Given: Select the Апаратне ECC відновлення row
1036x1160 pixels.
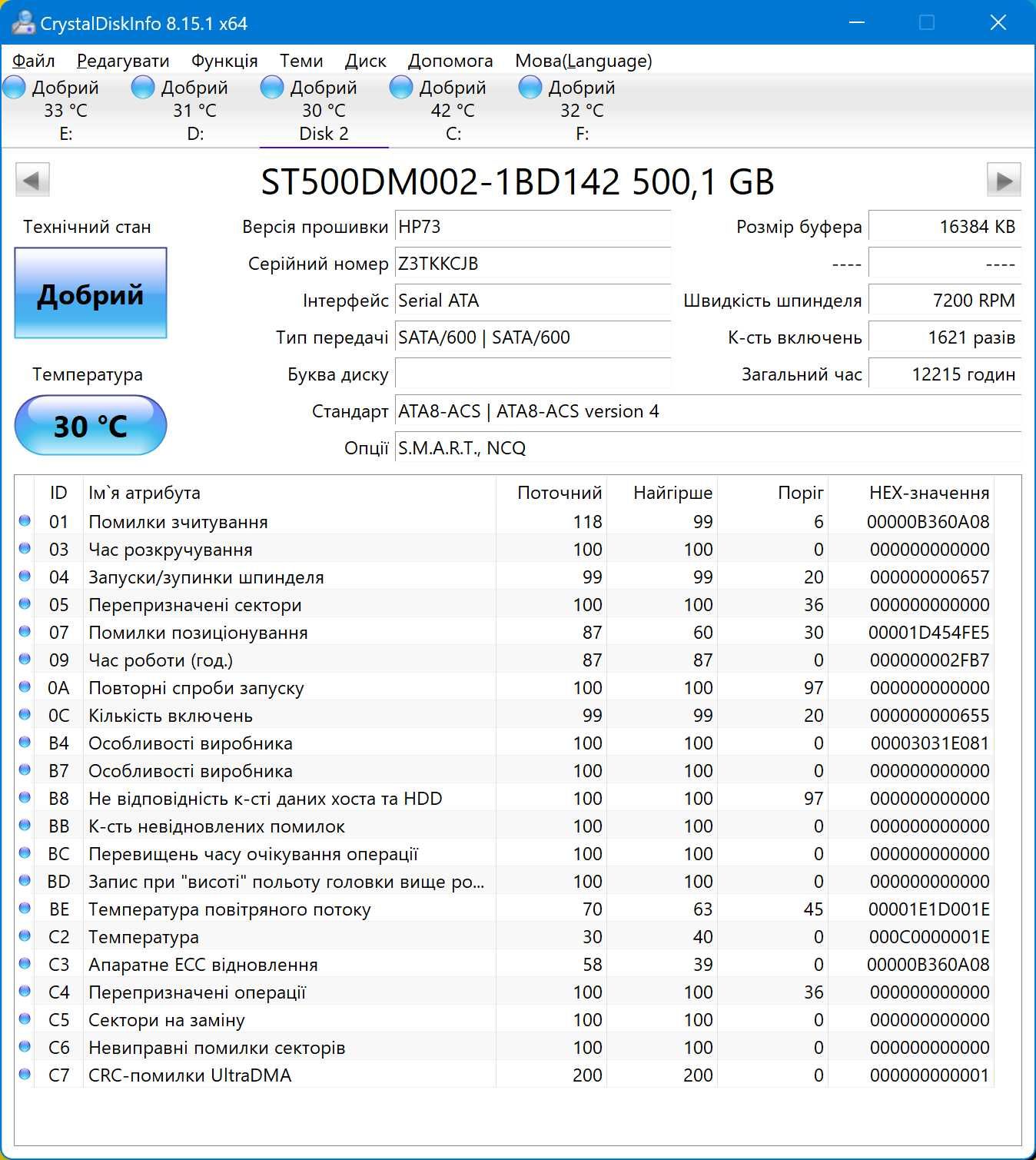Looking at the screenshot, I should tap(505, 964).
